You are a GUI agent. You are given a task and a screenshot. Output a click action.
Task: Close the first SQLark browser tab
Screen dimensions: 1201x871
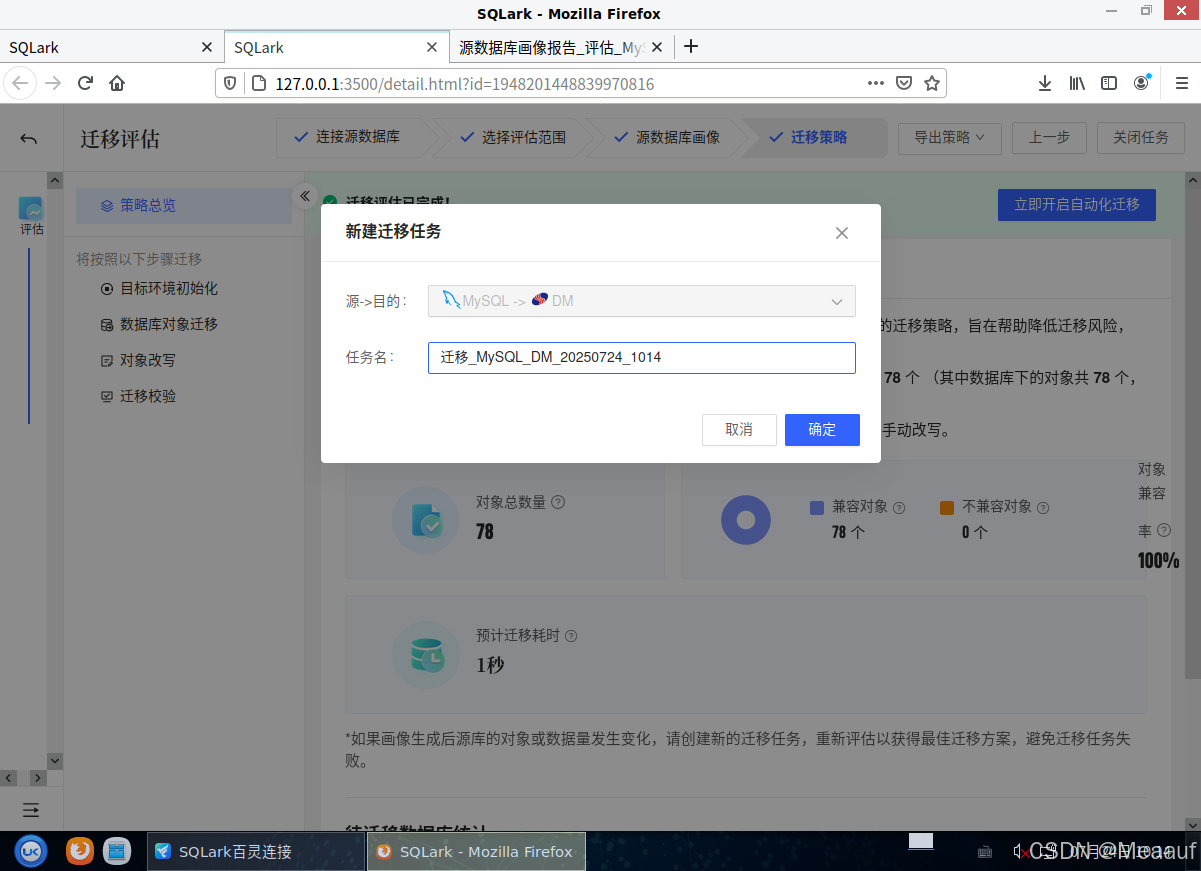click(207, 47)
